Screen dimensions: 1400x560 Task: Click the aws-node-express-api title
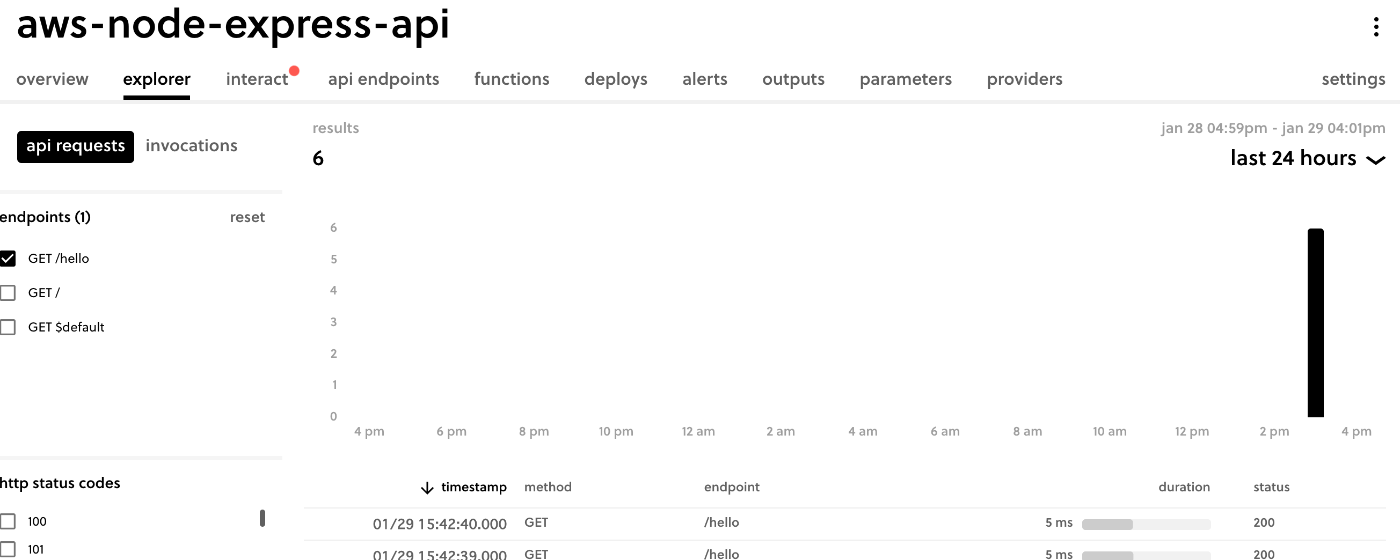point(233,25)
